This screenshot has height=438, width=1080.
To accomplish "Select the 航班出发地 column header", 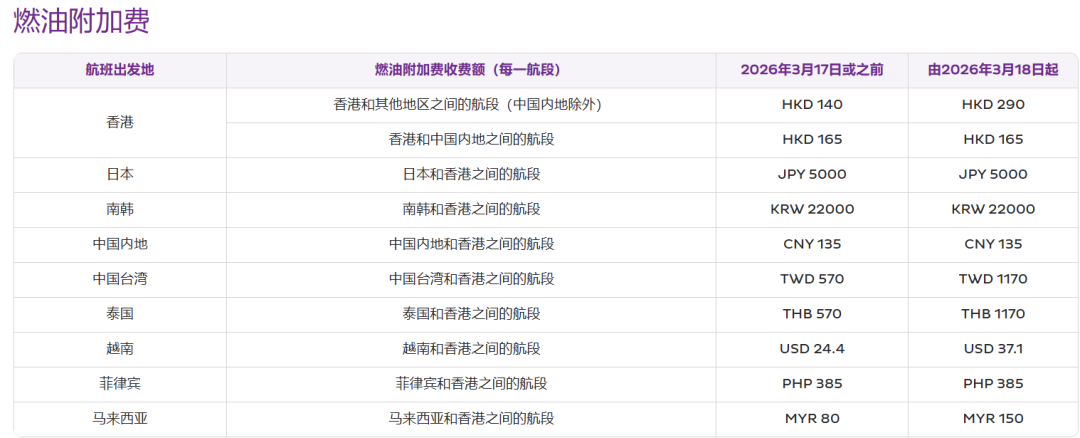I will click(120, 70).
